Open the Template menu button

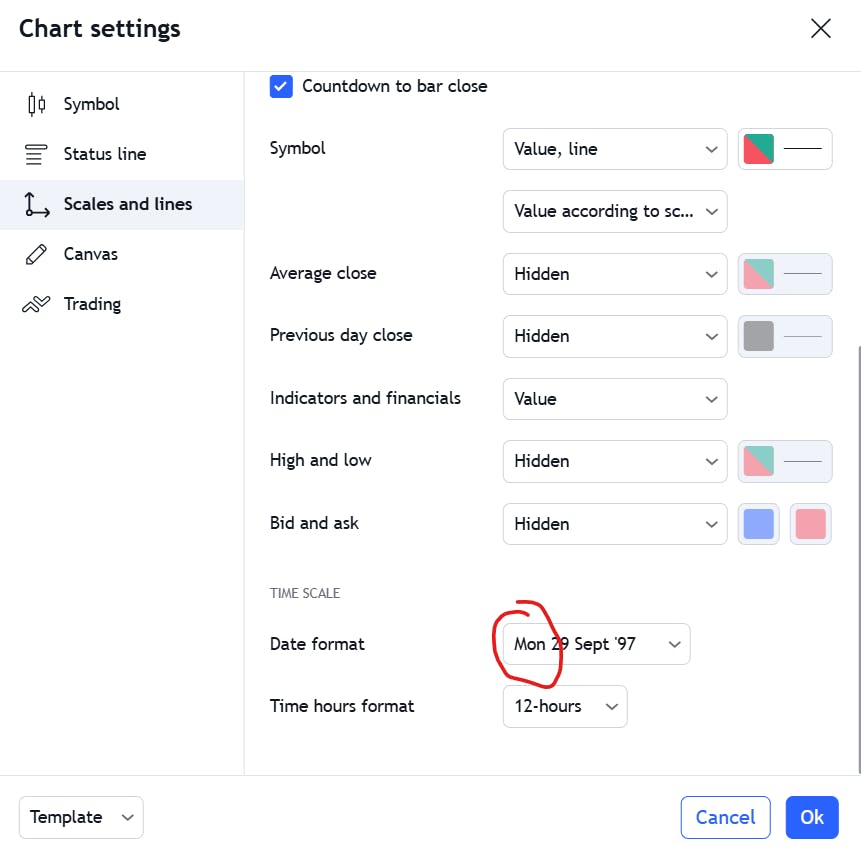(x=81, y=817)
